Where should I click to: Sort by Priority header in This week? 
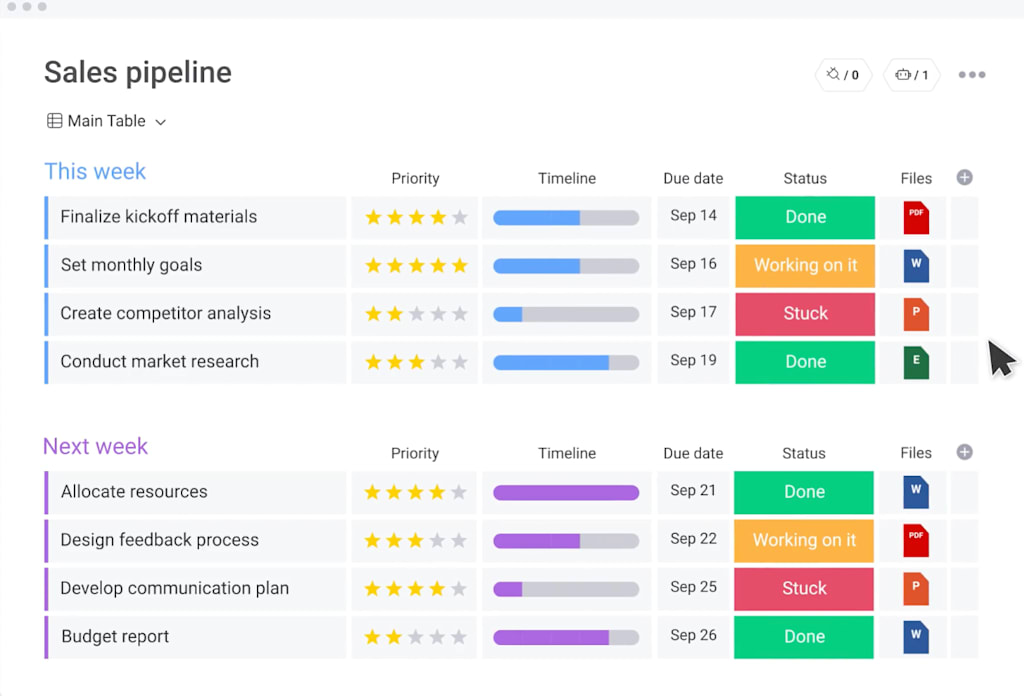click(415, 178)
